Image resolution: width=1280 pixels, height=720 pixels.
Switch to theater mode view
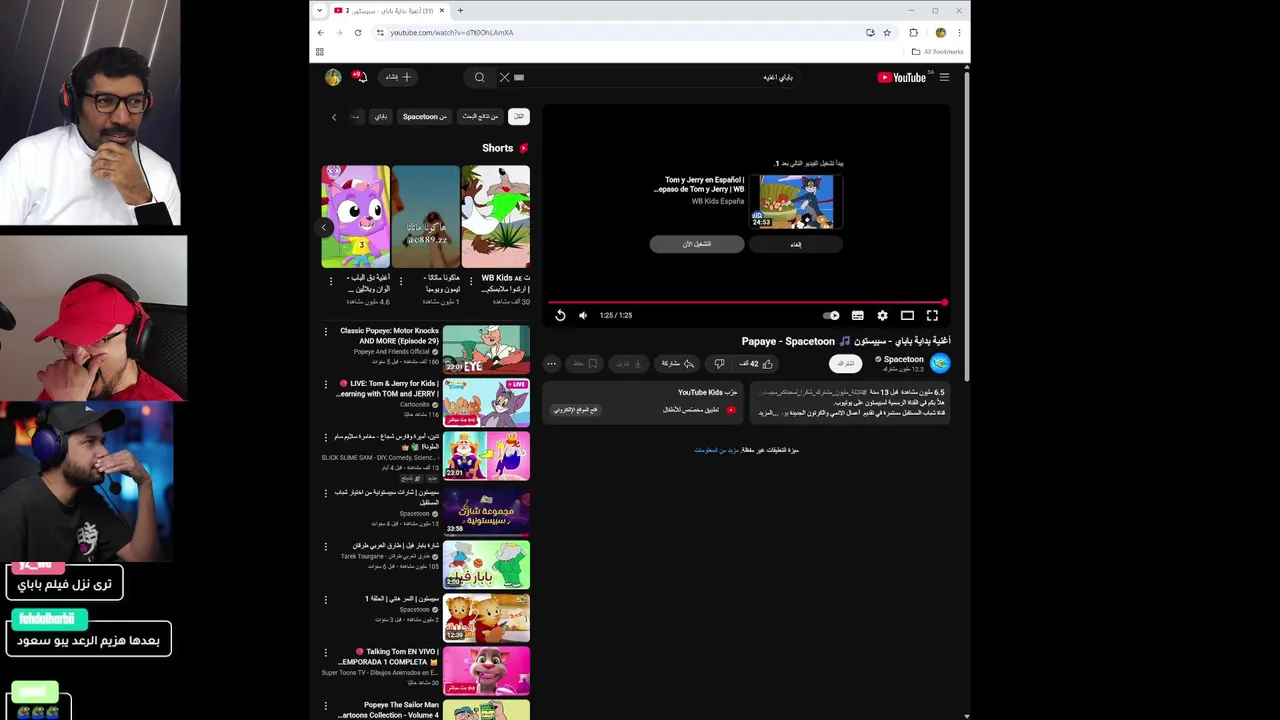coord(907,315)
